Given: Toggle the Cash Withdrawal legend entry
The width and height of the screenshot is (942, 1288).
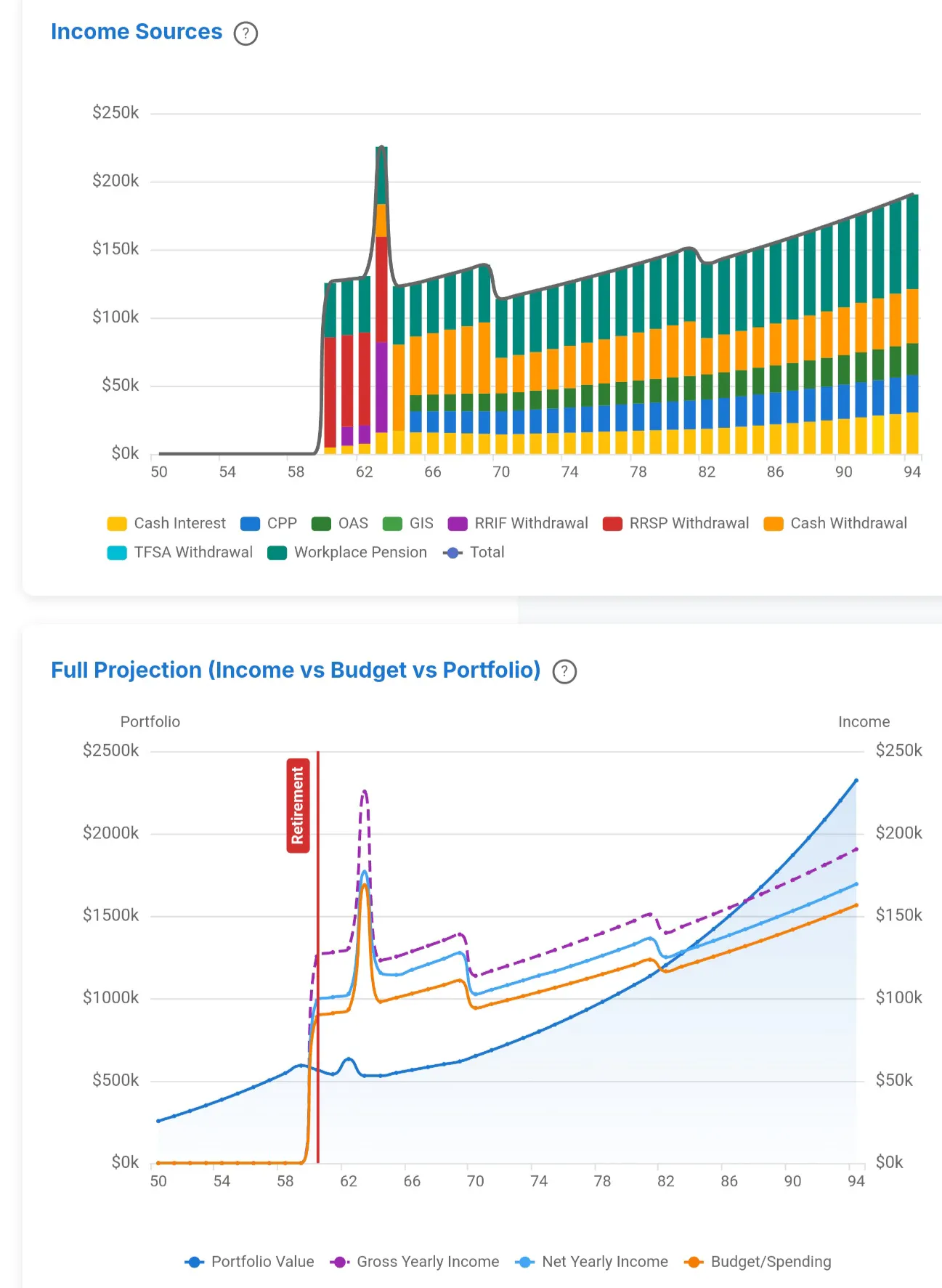Looking at the screenshot, I should [836, 524].
